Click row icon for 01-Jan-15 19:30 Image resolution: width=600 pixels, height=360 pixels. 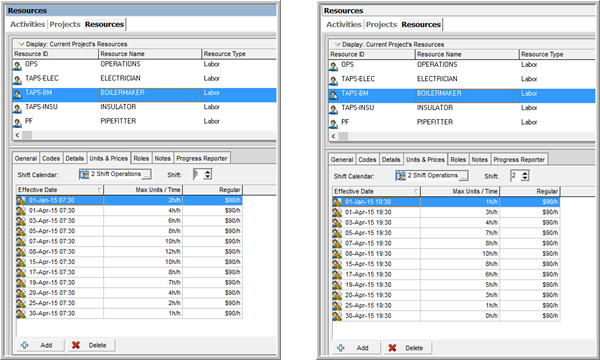pyautogui.click(x=337, y=202)
